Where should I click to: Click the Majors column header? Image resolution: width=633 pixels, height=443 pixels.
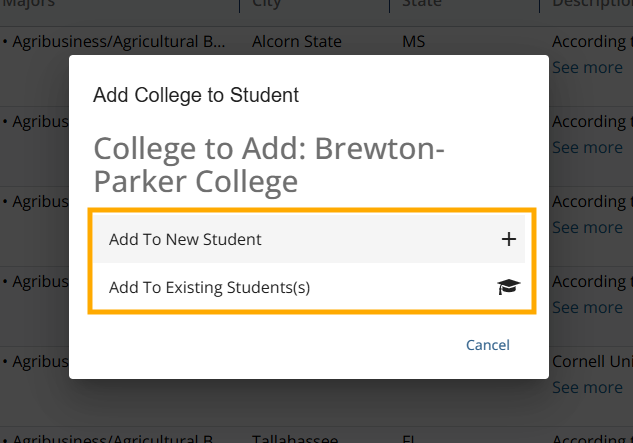coord(29,4)
